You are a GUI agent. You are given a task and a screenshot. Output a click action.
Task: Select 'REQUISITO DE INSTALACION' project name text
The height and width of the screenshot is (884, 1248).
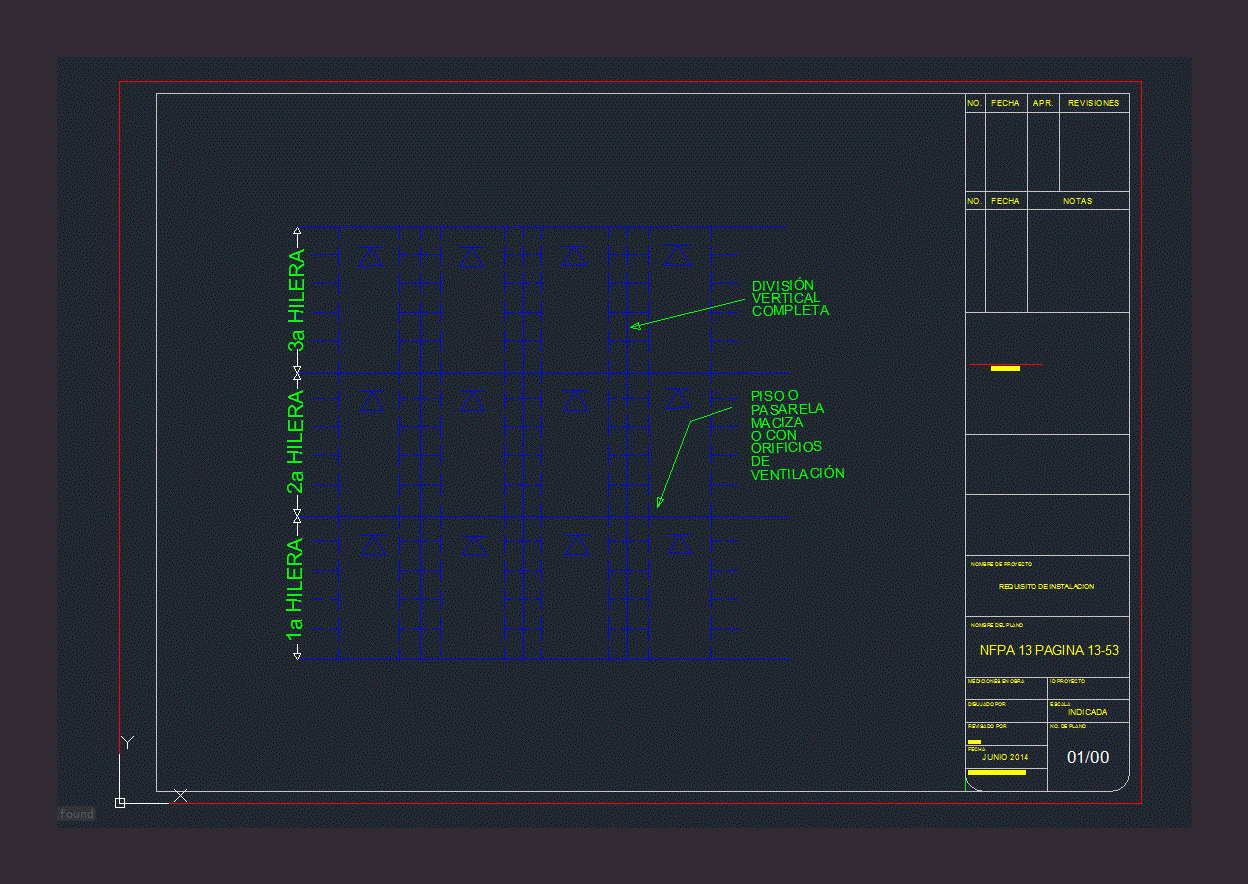tap(1047, 586)
